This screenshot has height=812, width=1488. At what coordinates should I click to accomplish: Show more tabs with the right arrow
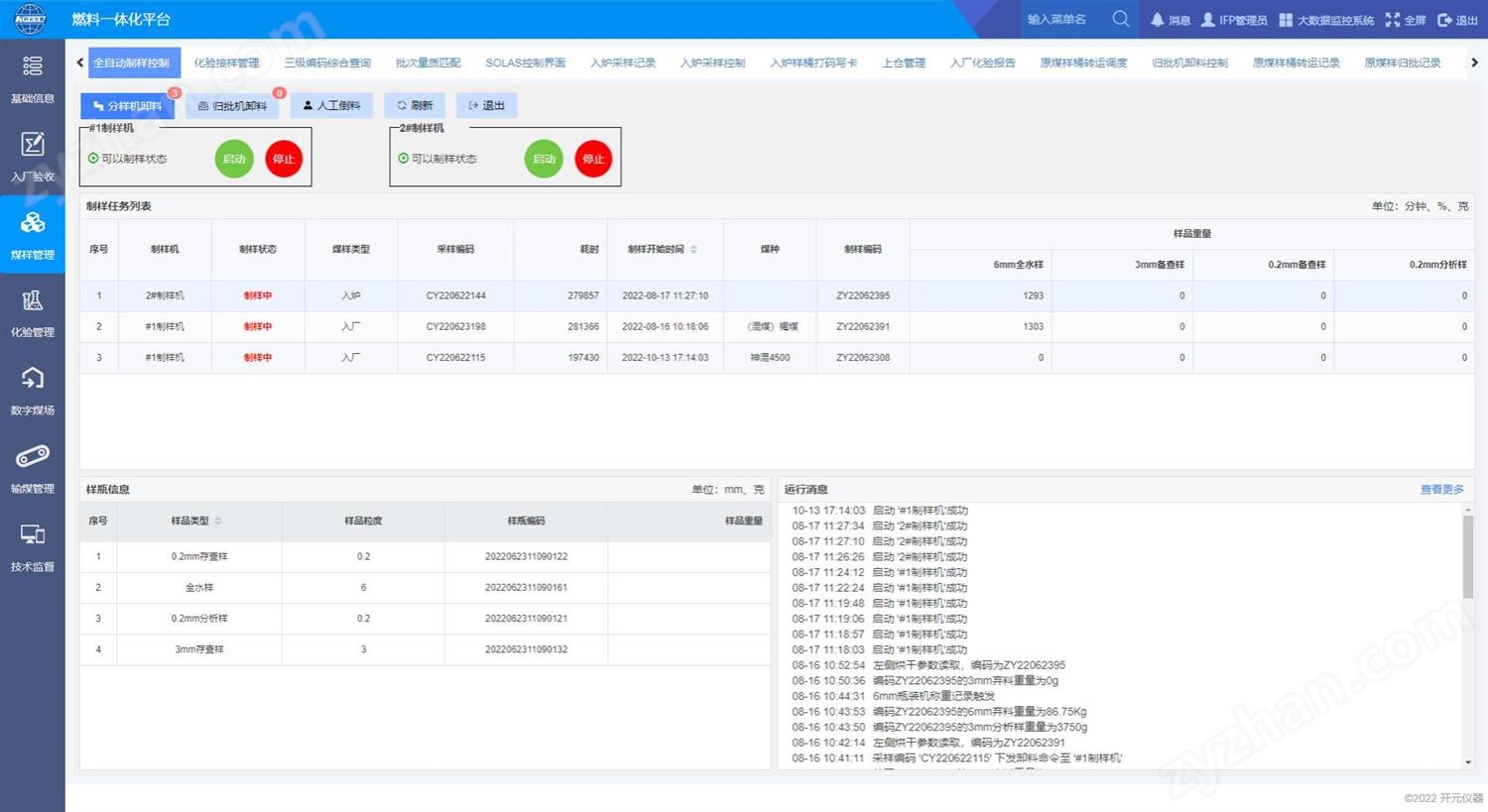pyautogui.click(x=1474, y=62)
